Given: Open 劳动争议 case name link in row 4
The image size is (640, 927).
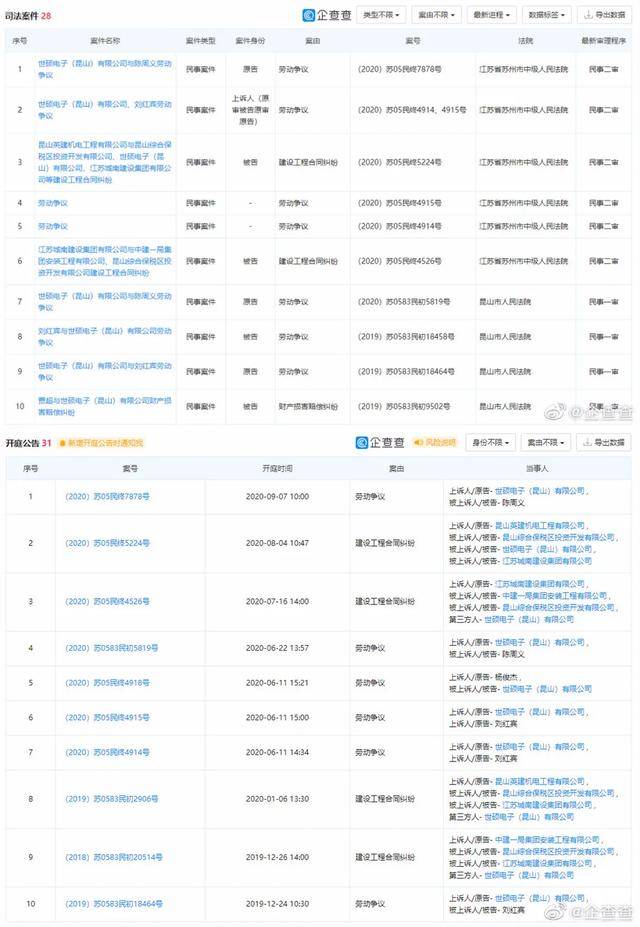Looking at the screenshot, I should 53,203.
